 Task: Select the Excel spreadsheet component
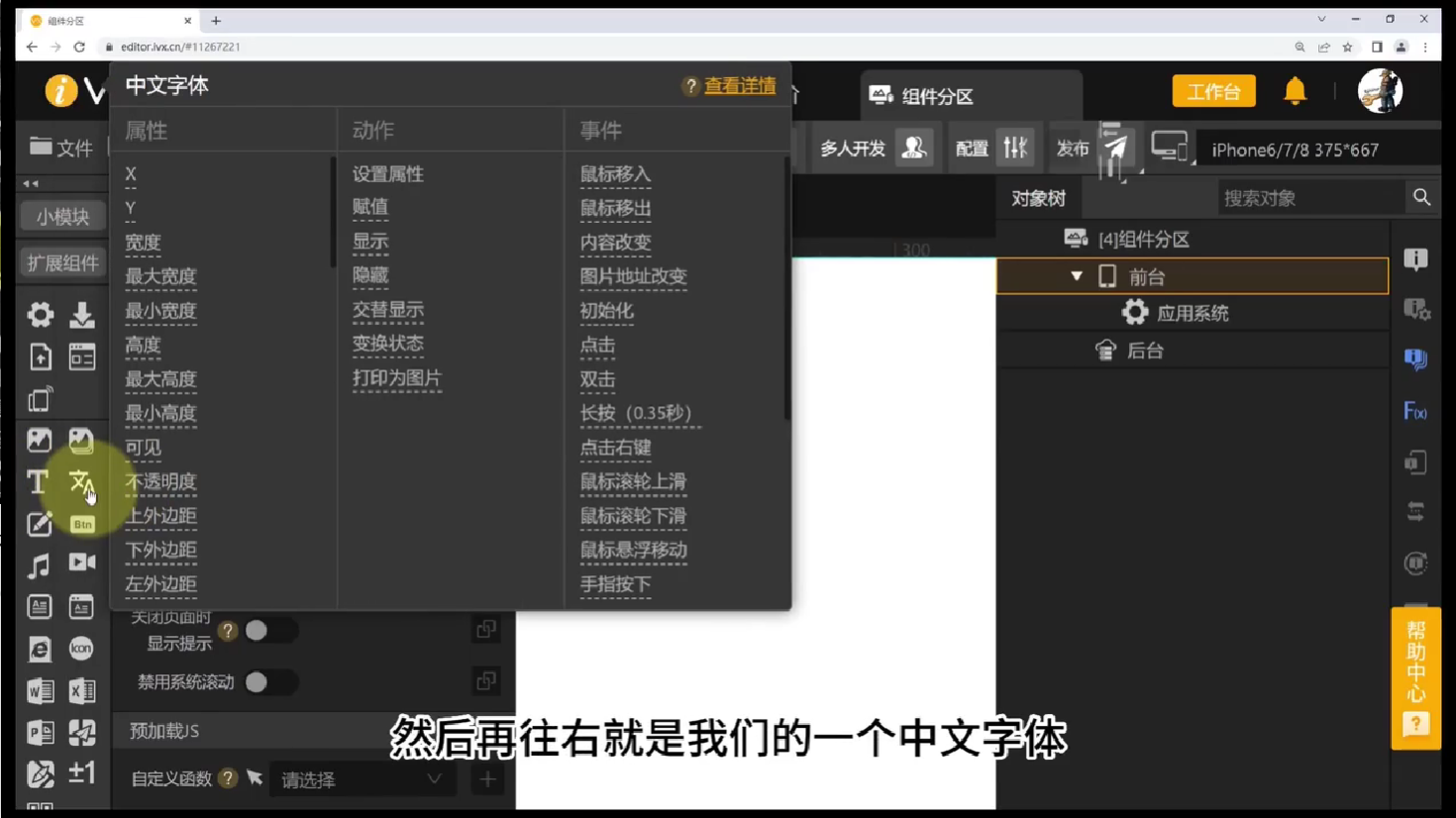(x=82, y=690)
